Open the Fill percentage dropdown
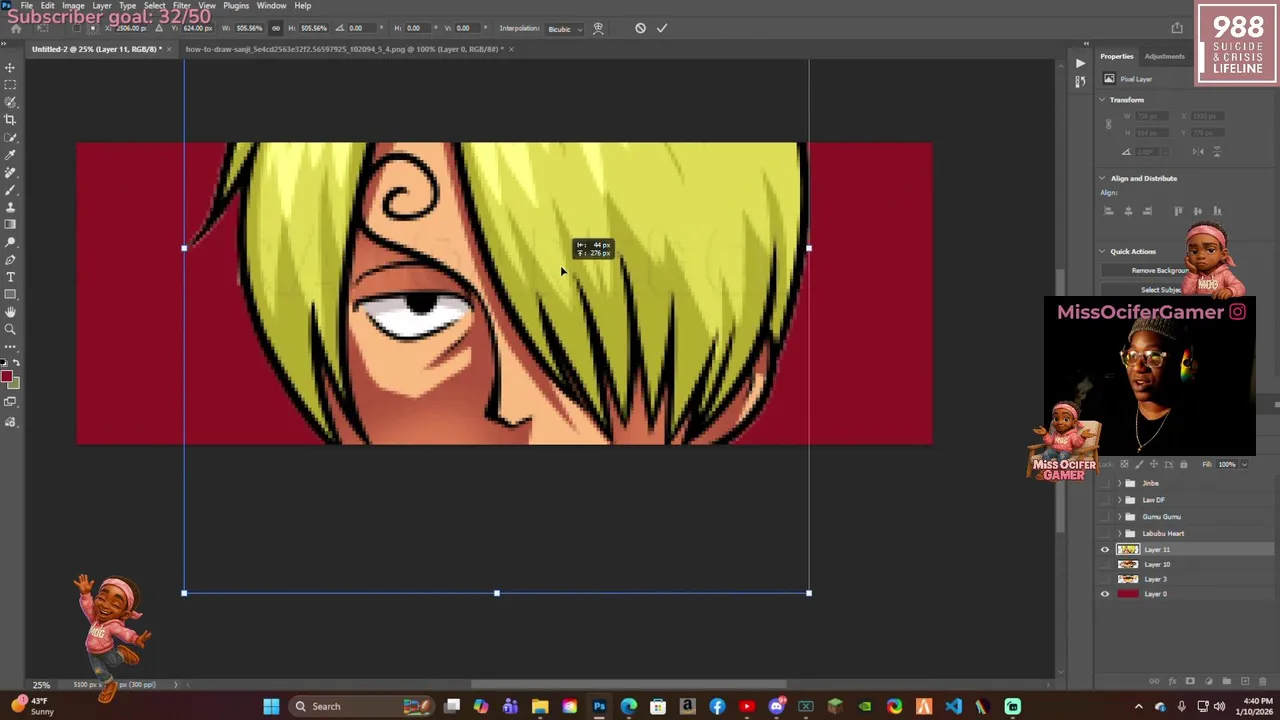 1244,464
